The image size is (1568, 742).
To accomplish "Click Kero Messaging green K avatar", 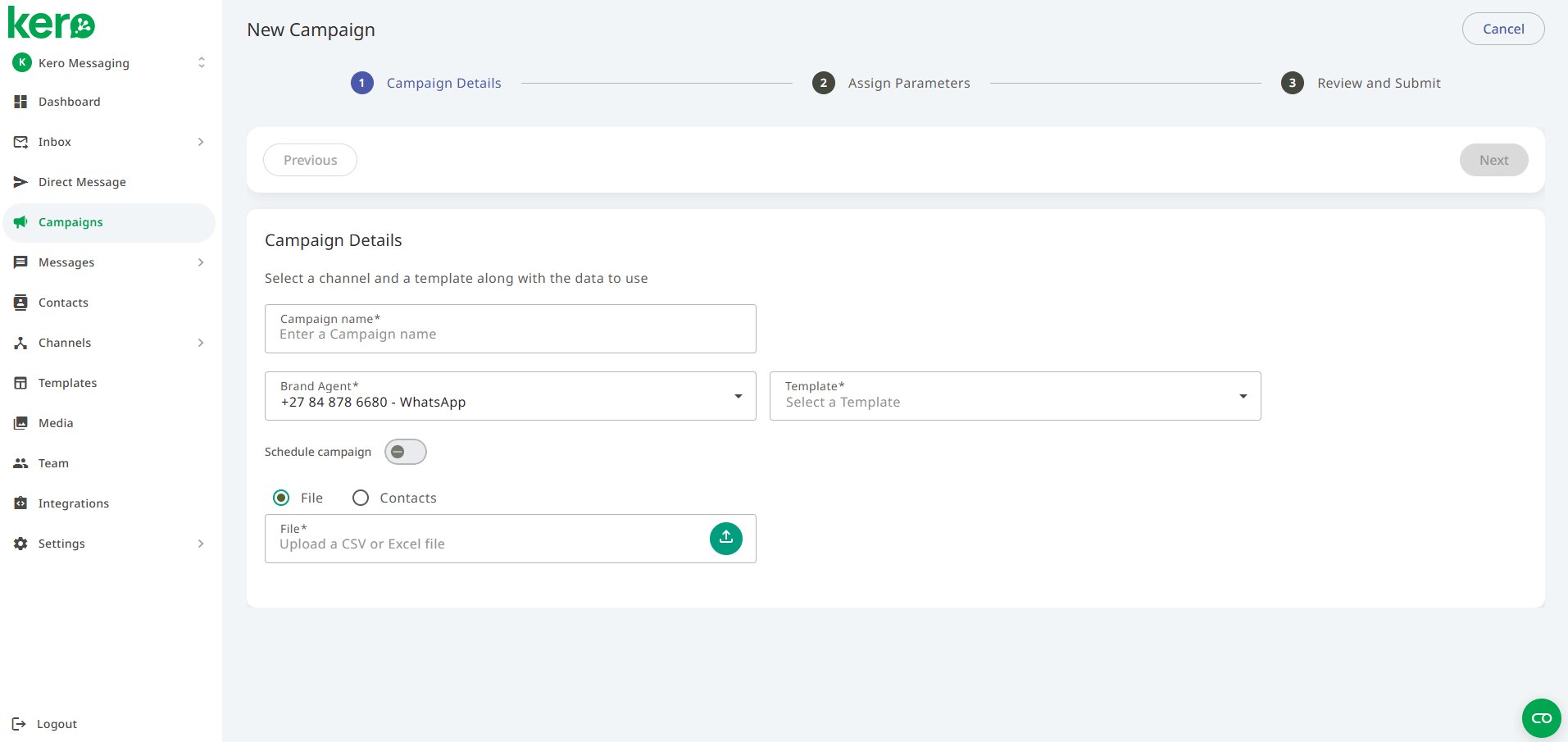I will click(x=22, y=62).
